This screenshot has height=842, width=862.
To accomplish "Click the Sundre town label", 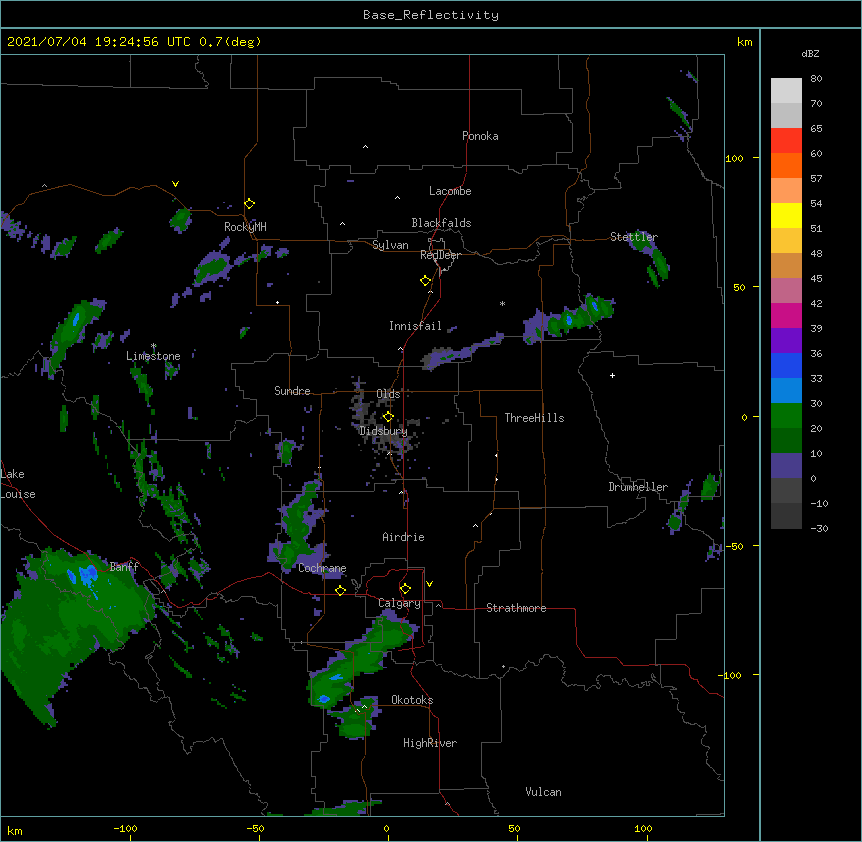I will [x=292, y=391].
